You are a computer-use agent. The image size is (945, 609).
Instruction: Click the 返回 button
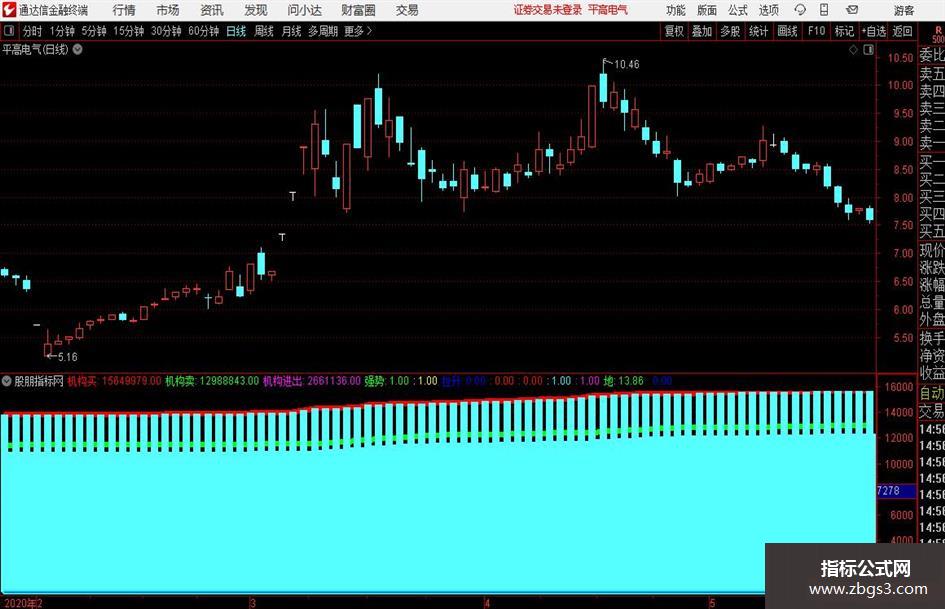pyautogui.click(x=902, y=31)
